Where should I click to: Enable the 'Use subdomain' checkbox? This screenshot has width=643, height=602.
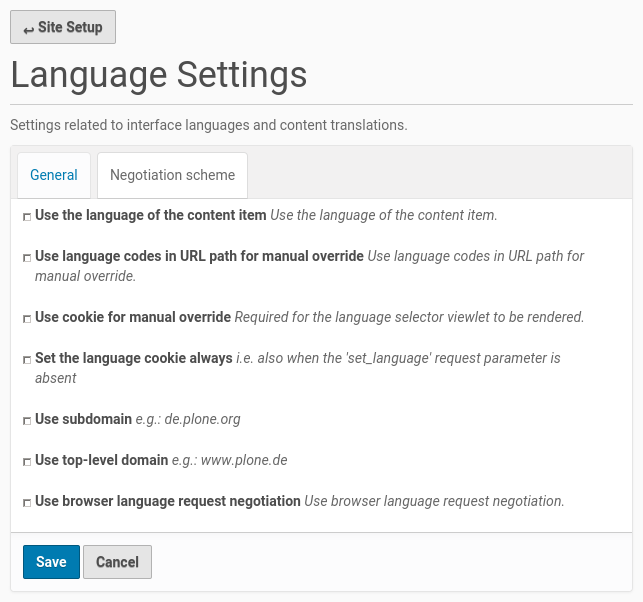point(27,420)
